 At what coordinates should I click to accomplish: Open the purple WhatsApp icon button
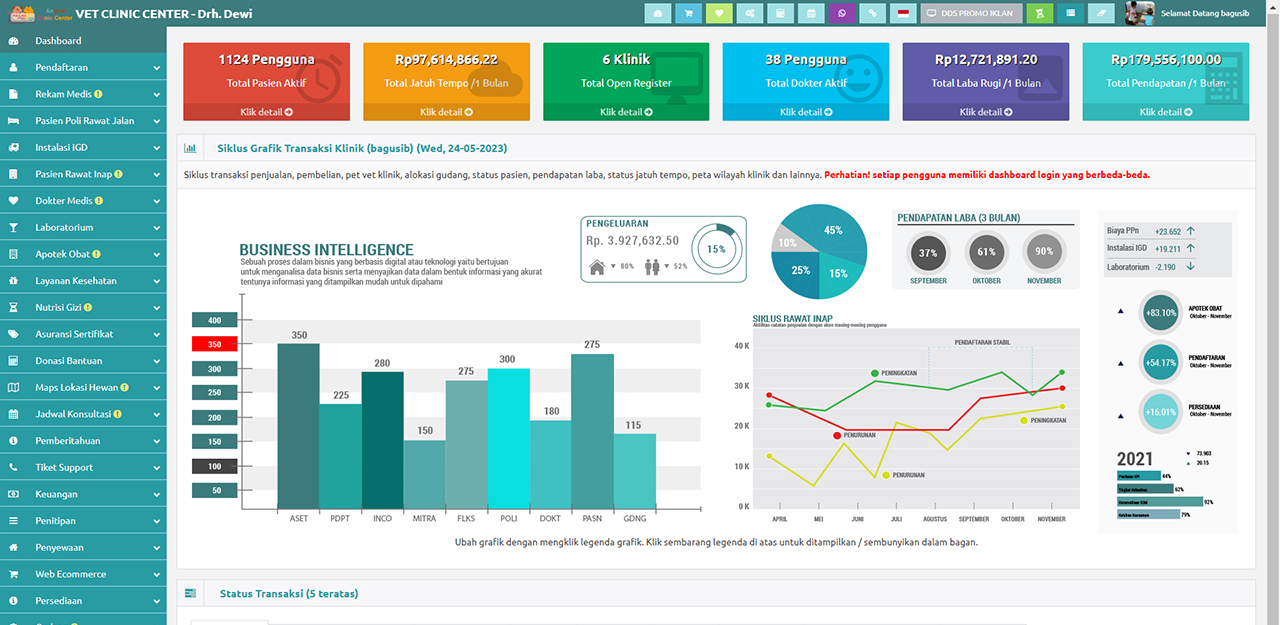(x=842, y=13)
